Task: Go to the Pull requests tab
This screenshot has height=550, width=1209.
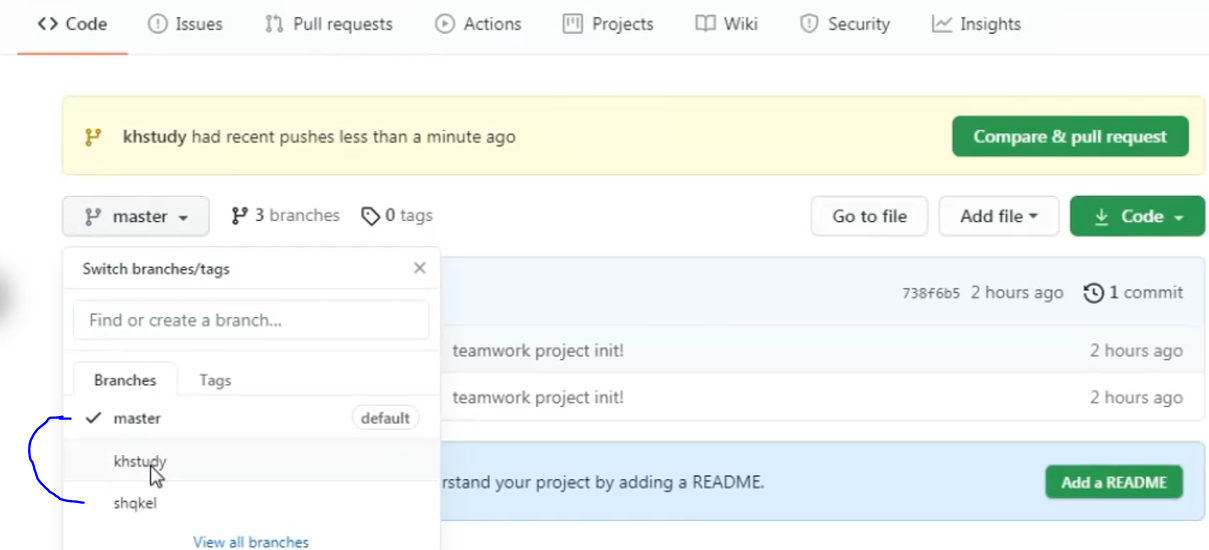Action: 328,24
